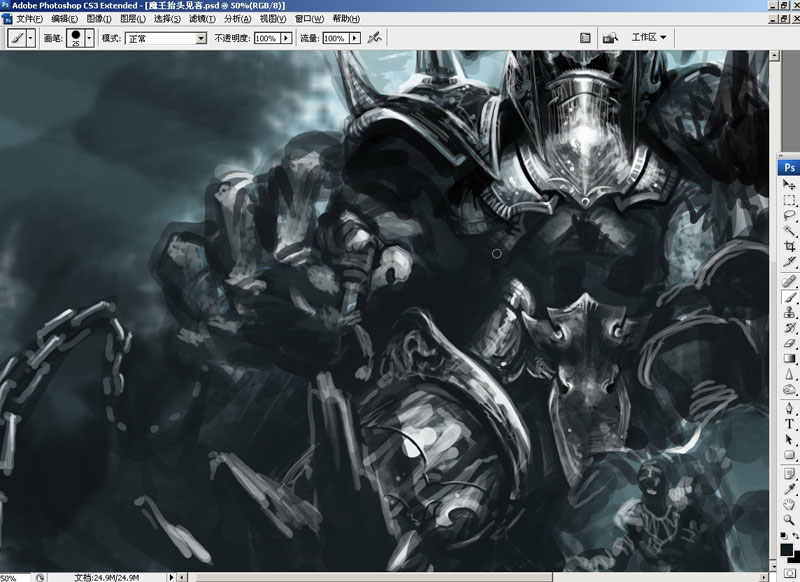Viewport: 800px width, 582px height.
Task: Click the foreground color swatch
Action: pos(786,549)
